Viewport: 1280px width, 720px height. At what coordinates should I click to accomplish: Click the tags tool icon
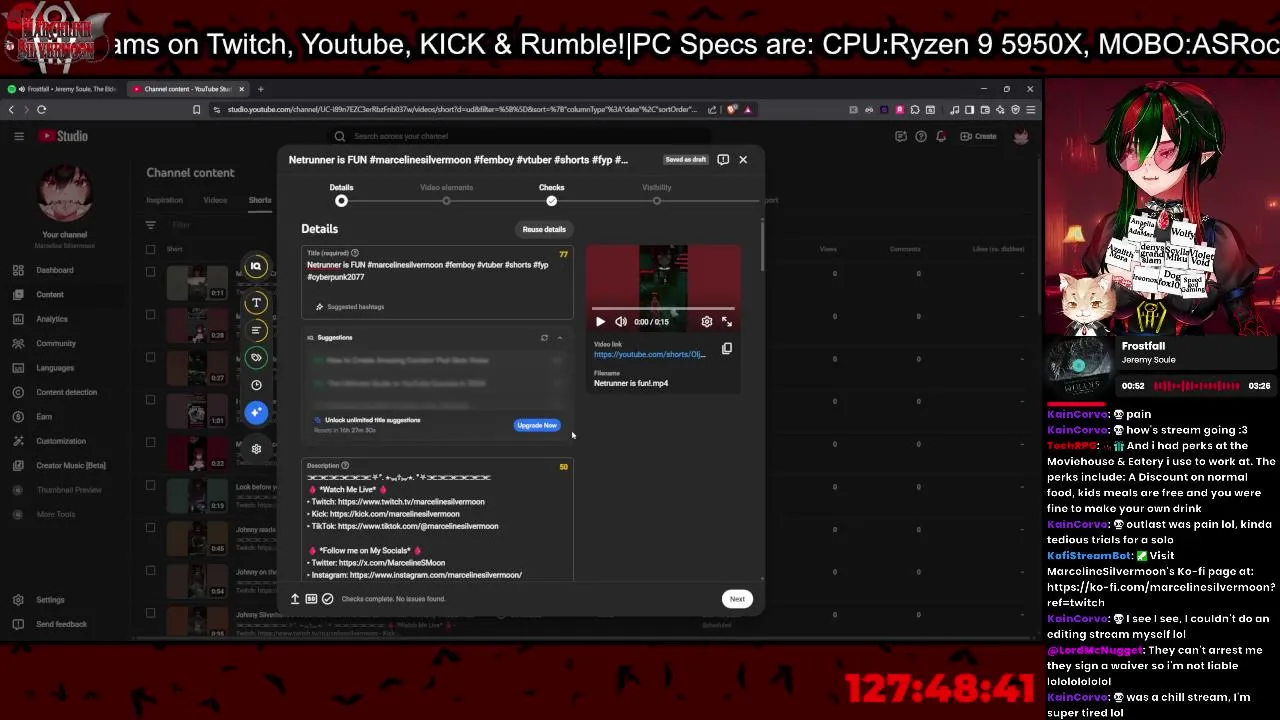[x=256, y=357]
